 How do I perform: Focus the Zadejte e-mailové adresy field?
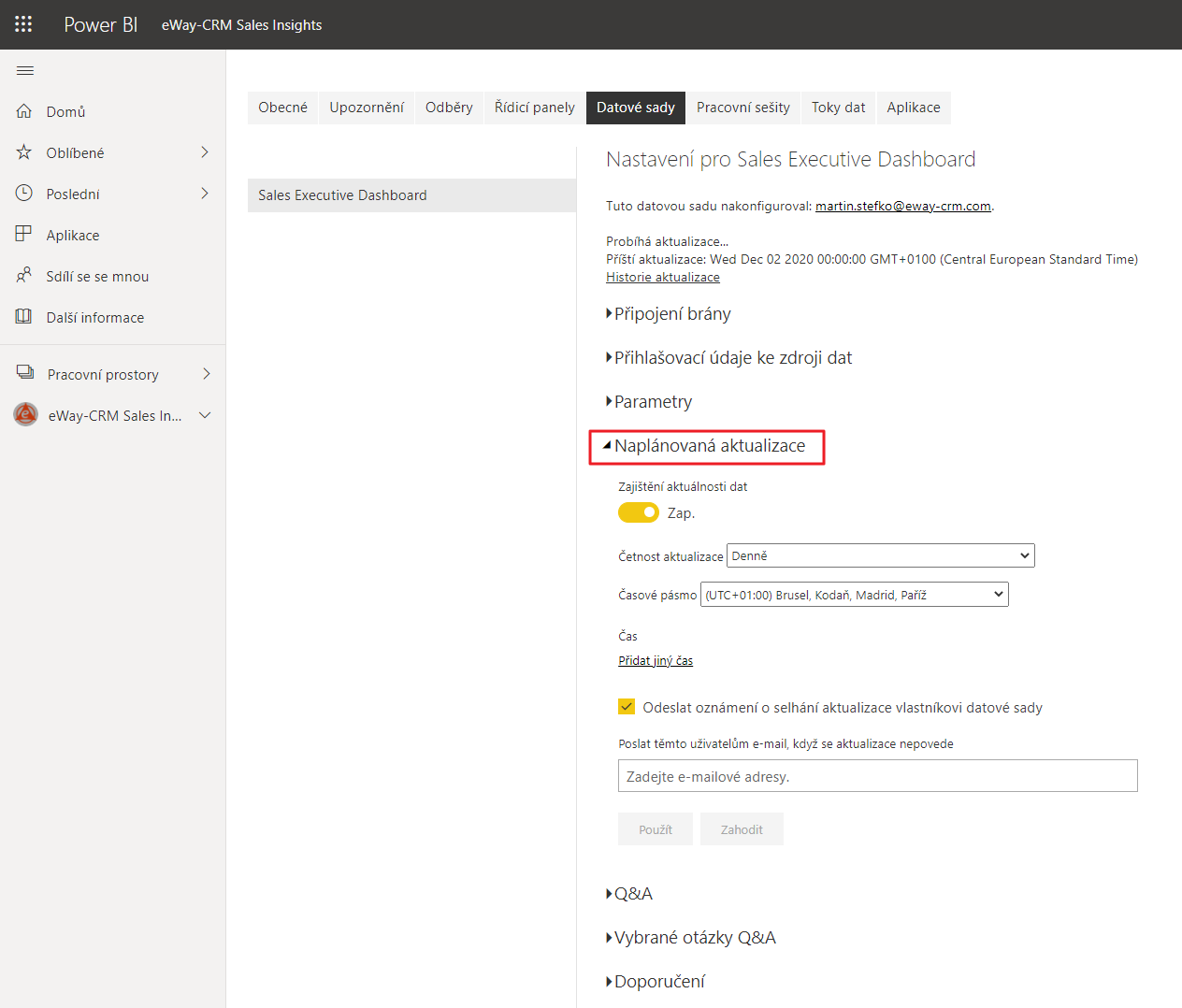click(x=878, y=776)
